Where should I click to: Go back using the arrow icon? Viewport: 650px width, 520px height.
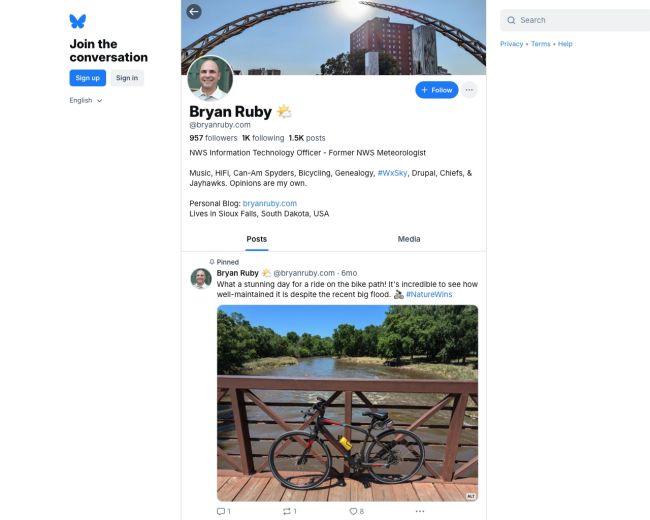pyautogui.click(x=194, y=12)
